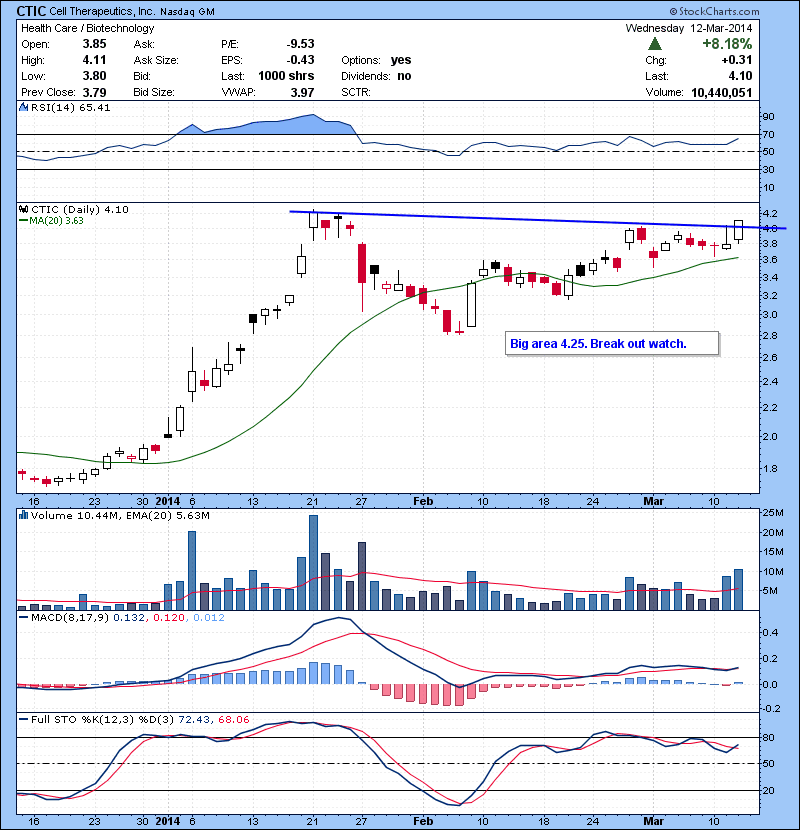The height and width of the screenshot is (830, 800).
Task: Click the MA(20) 3.63 legend label
Action: pyautogui.click(x=57, y=220)
